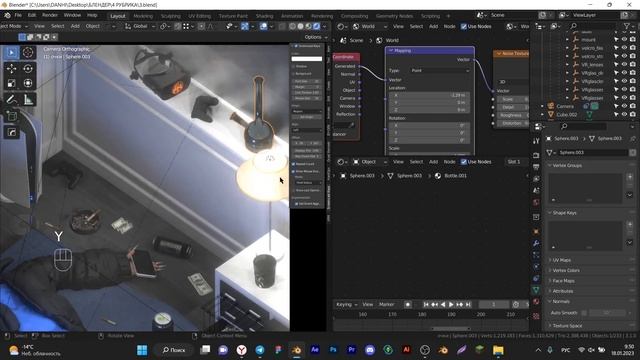The height and width of the screenshot is (360, 640).
Task: Switch viewport to wireframe shading mode
Action: (292, 26)
